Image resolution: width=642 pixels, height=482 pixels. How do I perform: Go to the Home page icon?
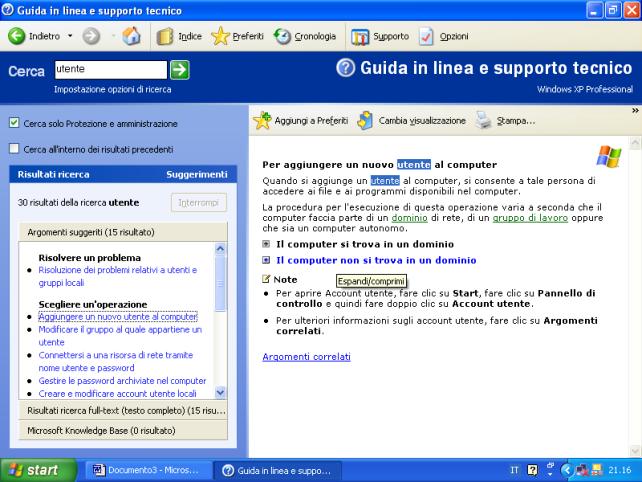tap(131, 36)
